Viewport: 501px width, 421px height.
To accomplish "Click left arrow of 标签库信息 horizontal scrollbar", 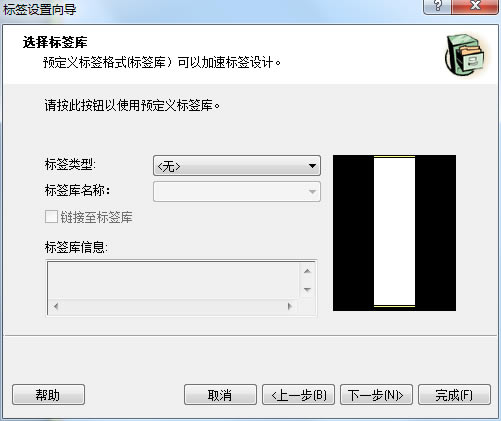I will click(56, 306).
